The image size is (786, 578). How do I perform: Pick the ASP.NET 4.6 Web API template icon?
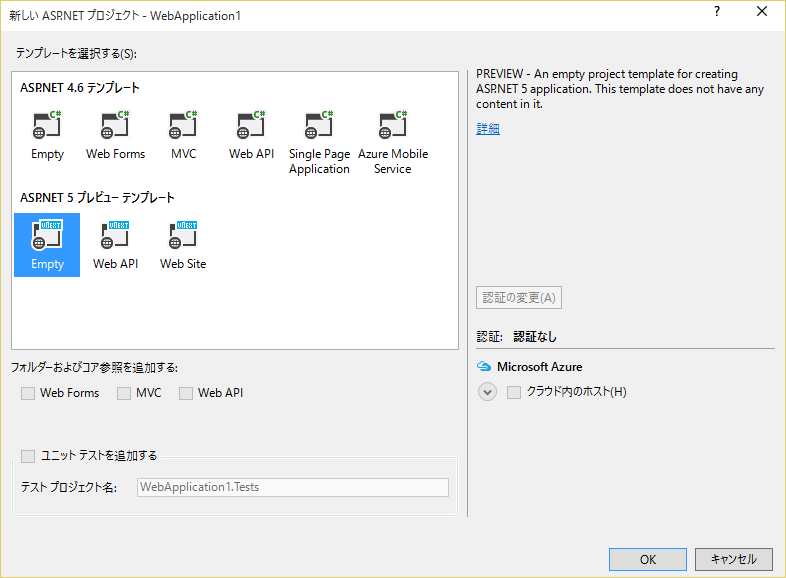[x=251, y=125]
